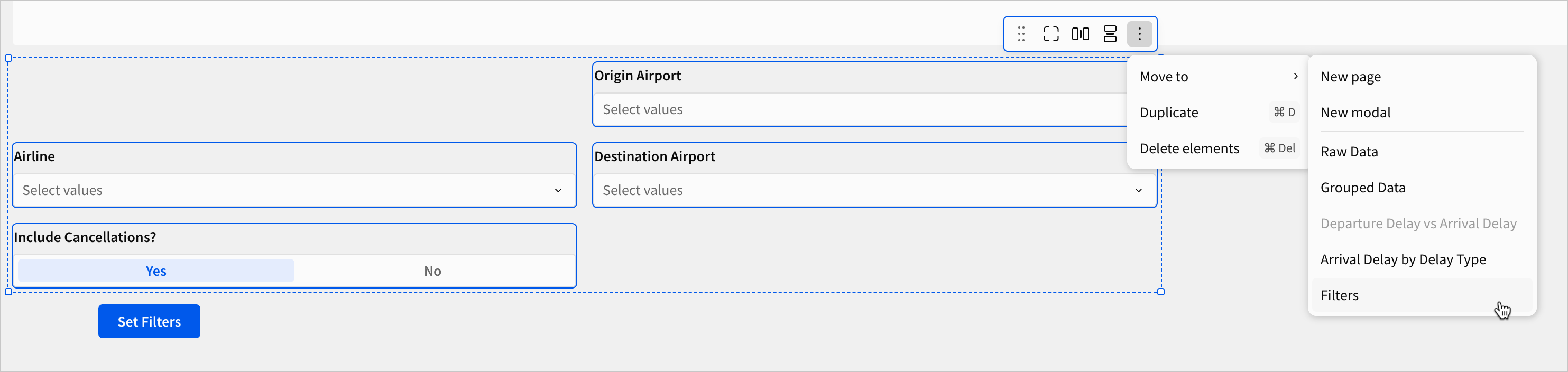1568x372 pixels.
Task: Select the Filters destination in the submenu
Action: coord(1340,295)
